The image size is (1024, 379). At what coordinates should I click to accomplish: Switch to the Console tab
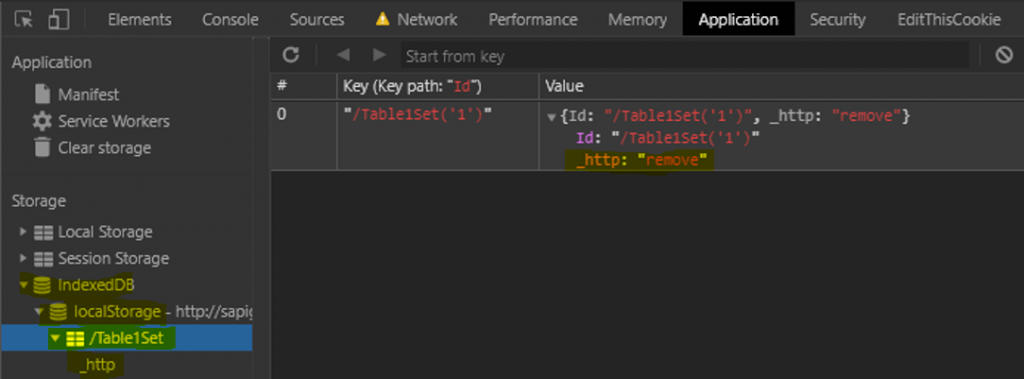coord(230,20)
